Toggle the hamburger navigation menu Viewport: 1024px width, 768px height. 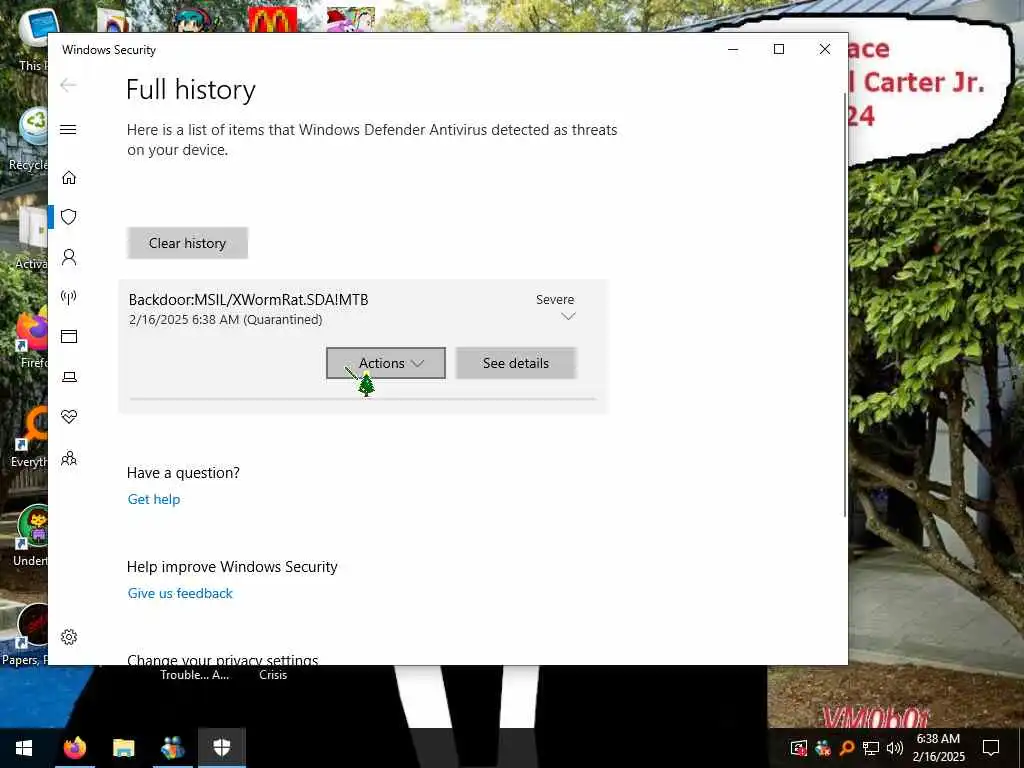(x=68, y=129)
